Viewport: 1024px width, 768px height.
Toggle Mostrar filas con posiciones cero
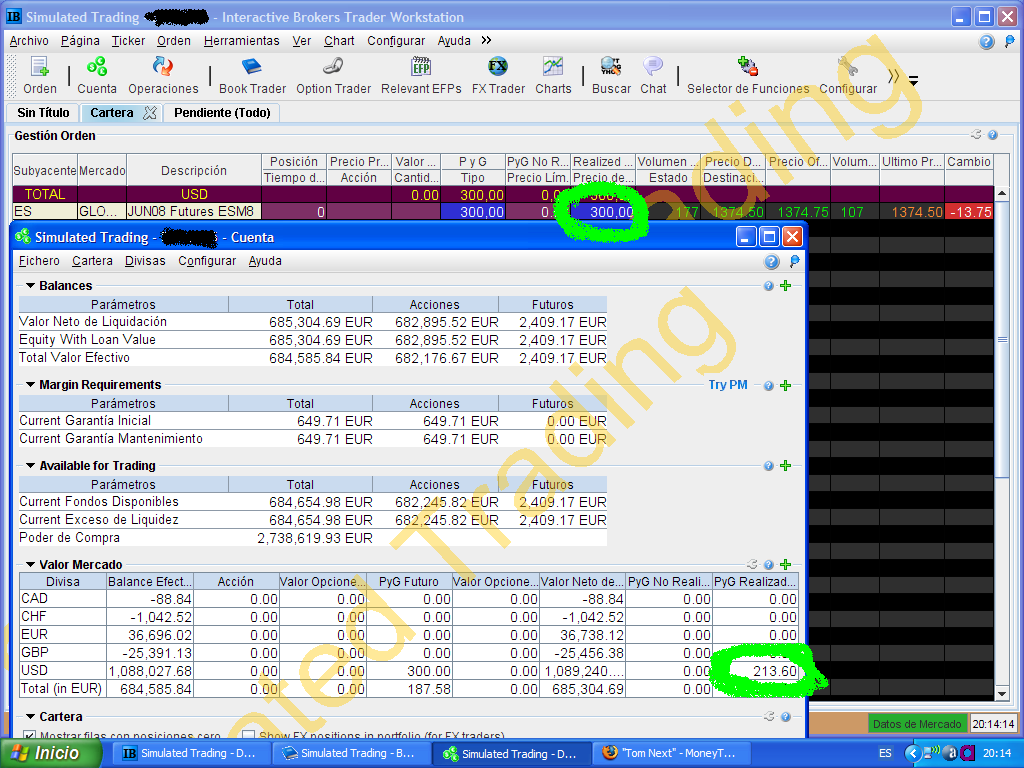pos(29,735)
